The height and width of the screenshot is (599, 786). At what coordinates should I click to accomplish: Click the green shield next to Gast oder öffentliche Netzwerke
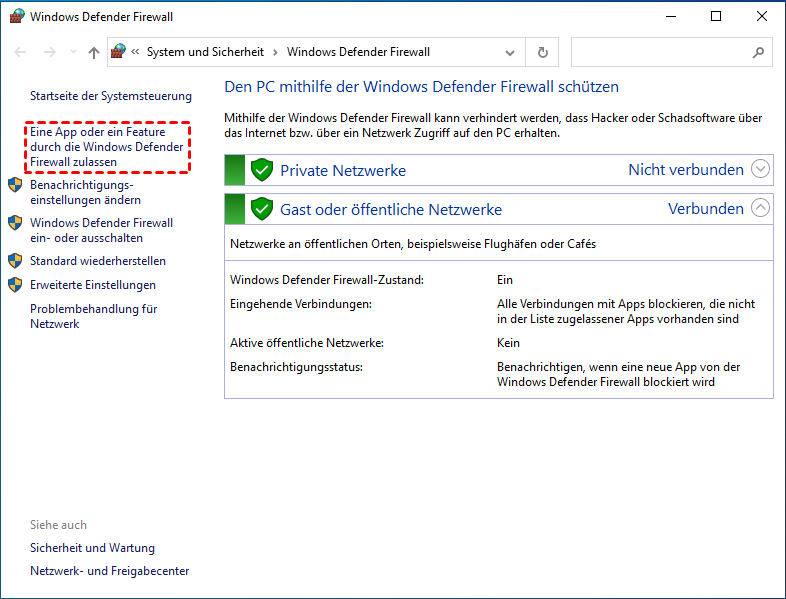[x=262, y=209]
